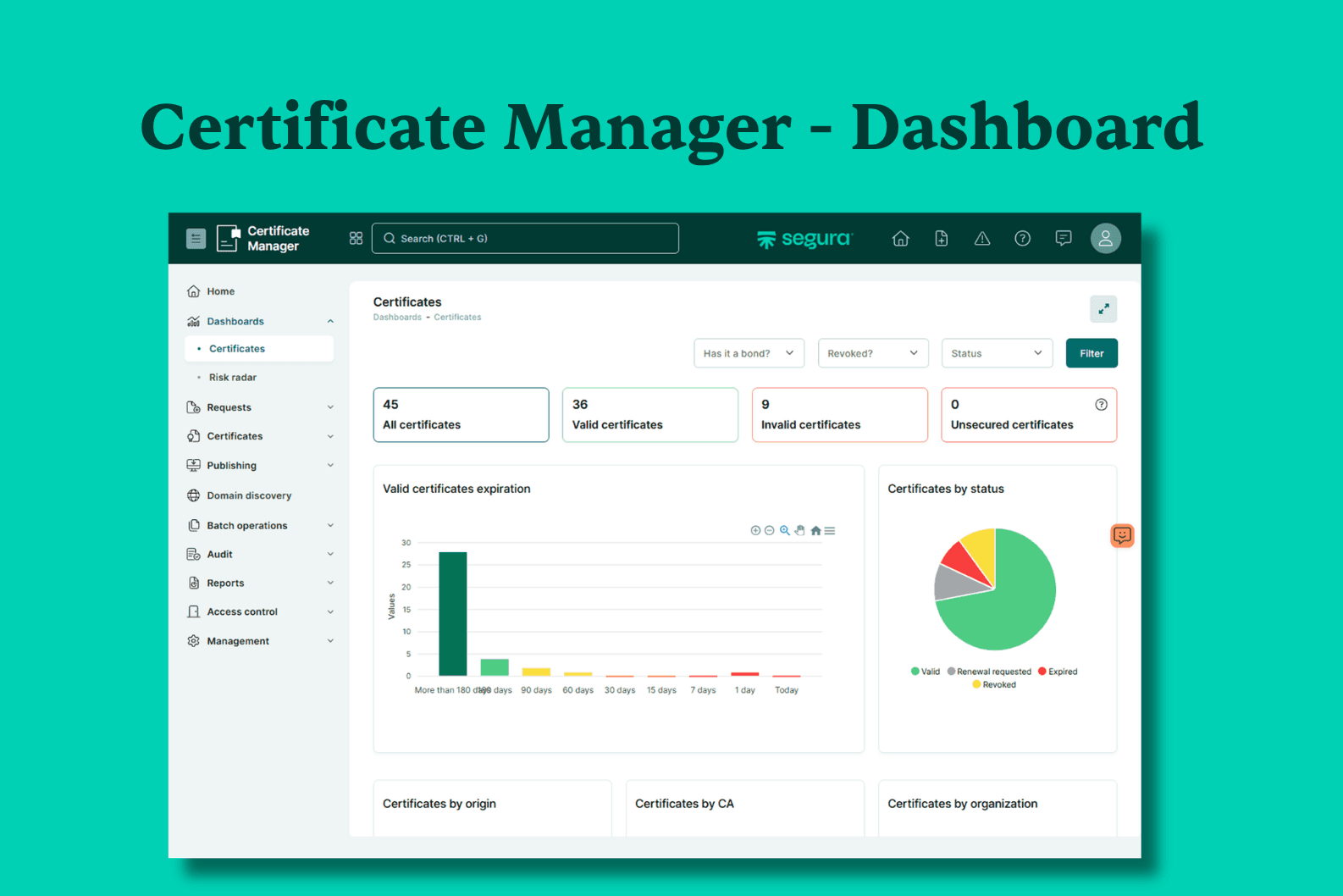
Task: Collapse the sidebar with the menu toggle icon
Action: pyautogui.click(x=196, y=239)
